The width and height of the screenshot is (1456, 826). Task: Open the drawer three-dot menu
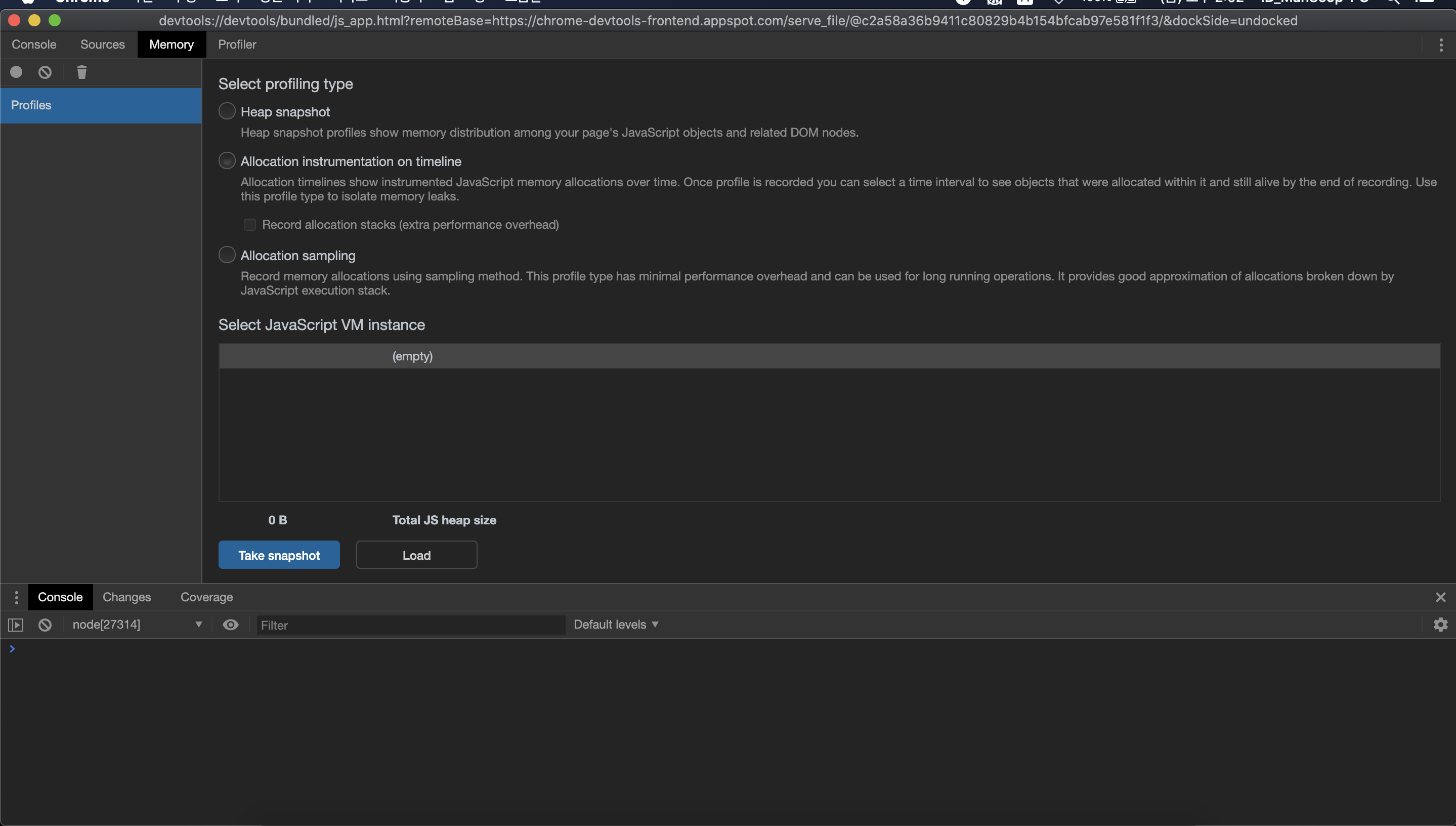17,597
